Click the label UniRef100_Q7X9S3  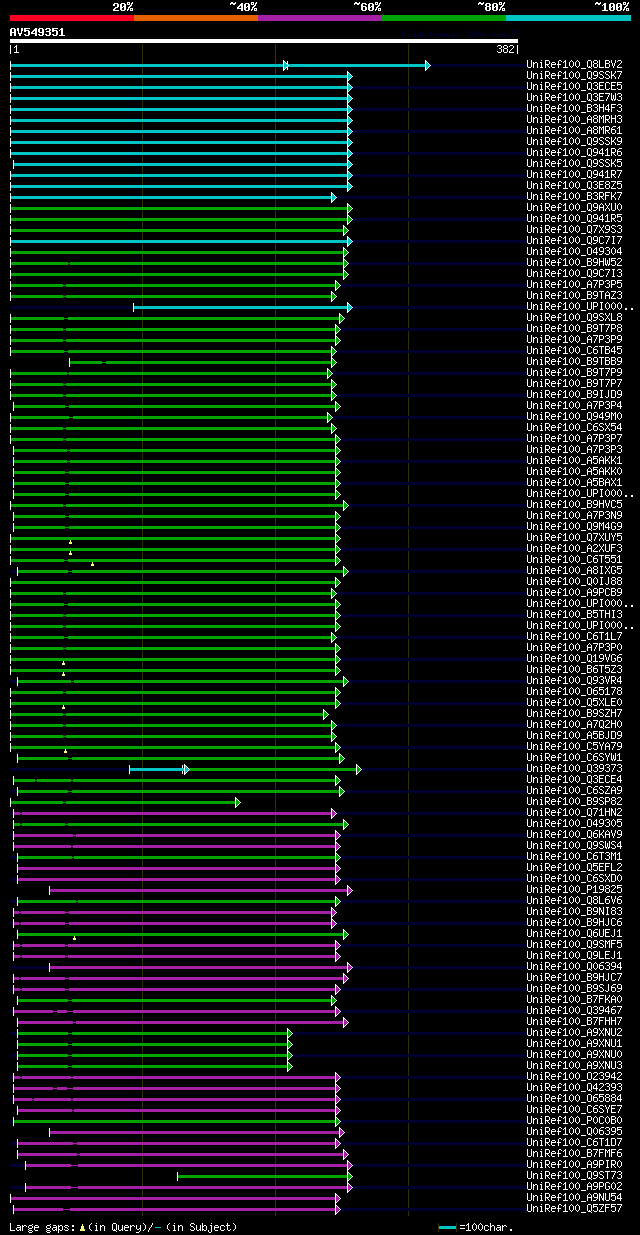pyautogui.click(x=574, y=229)
